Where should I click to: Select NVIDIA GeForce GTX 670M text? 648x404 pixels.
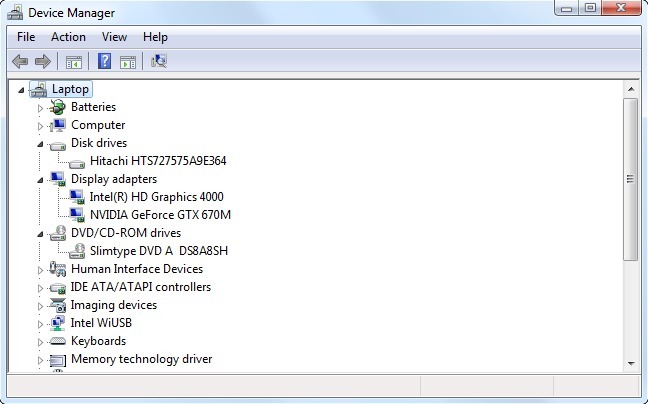[160, 215]
